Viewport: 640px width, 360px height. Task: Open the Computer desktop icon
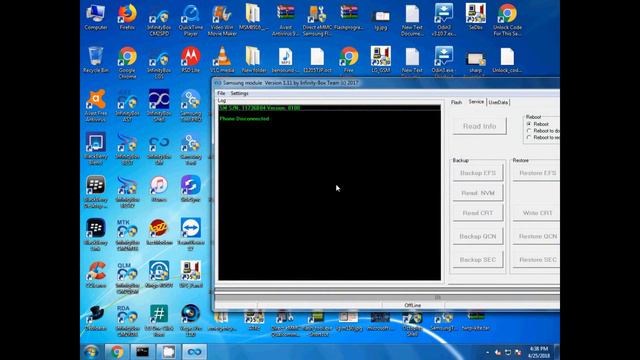(x=96, y=17)
